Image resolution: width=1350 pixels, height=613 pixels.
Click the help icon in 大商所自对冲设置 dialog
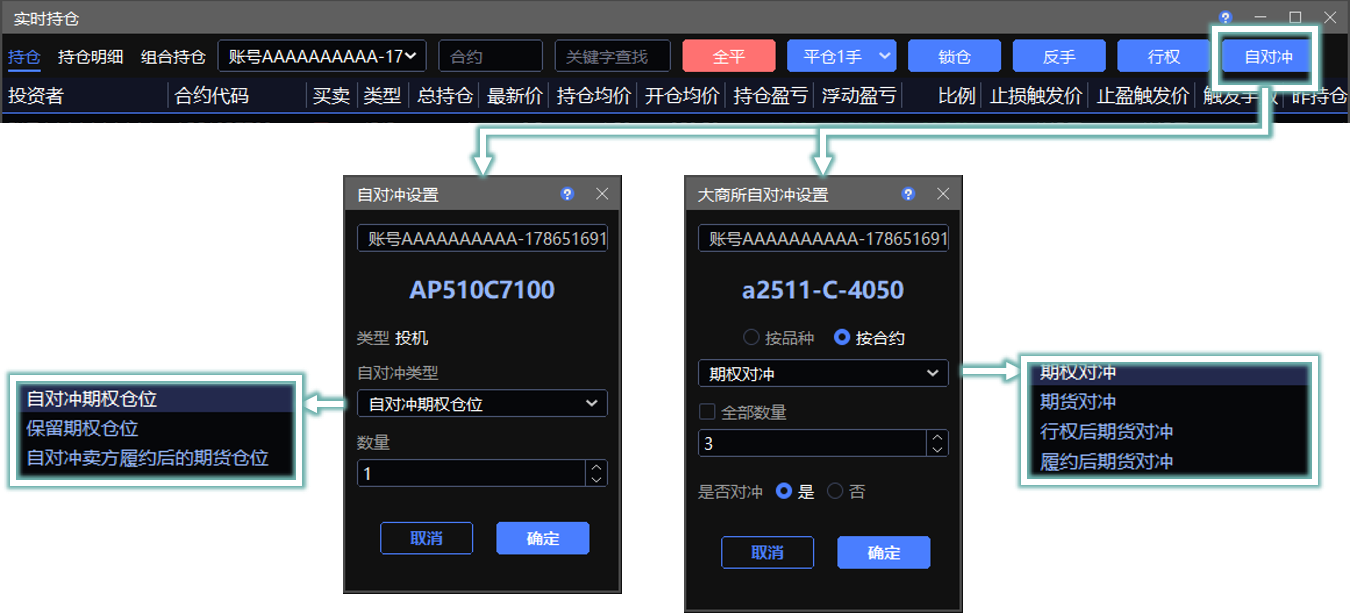(909, 194)
